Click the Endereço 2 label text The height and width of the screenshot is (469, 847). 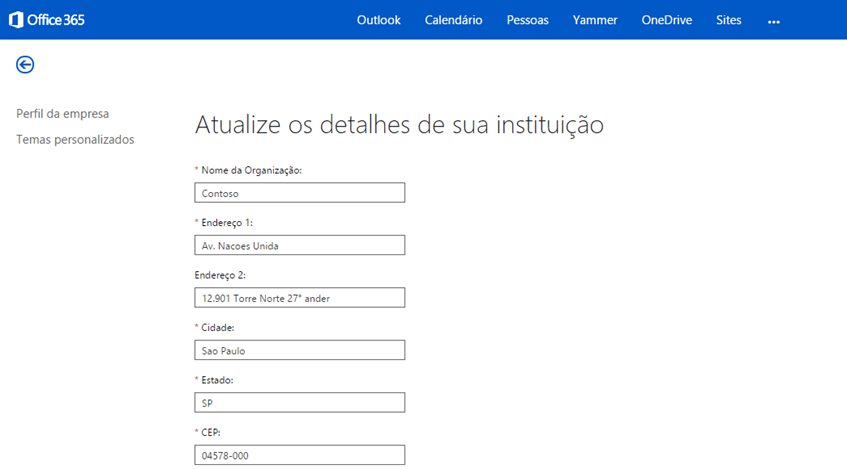(220, 274)
